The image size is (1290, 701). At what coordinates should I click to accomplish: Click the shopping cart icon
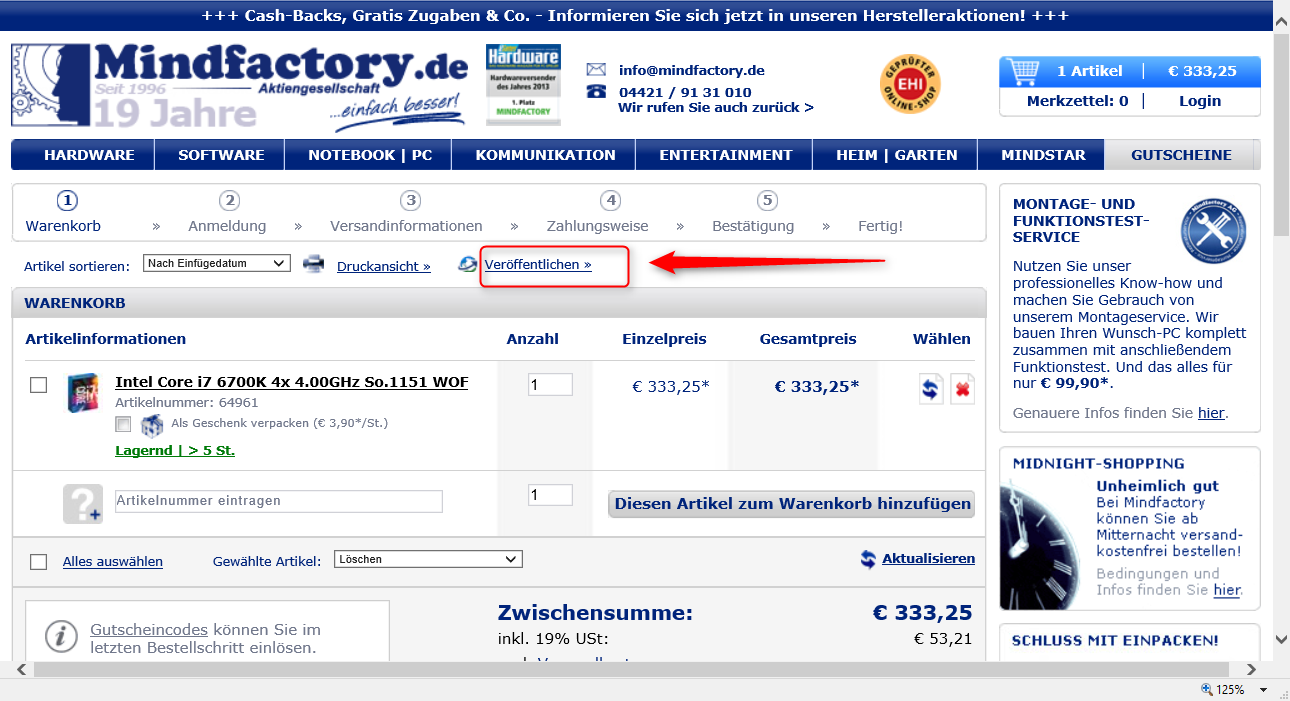click(1024, 71)
